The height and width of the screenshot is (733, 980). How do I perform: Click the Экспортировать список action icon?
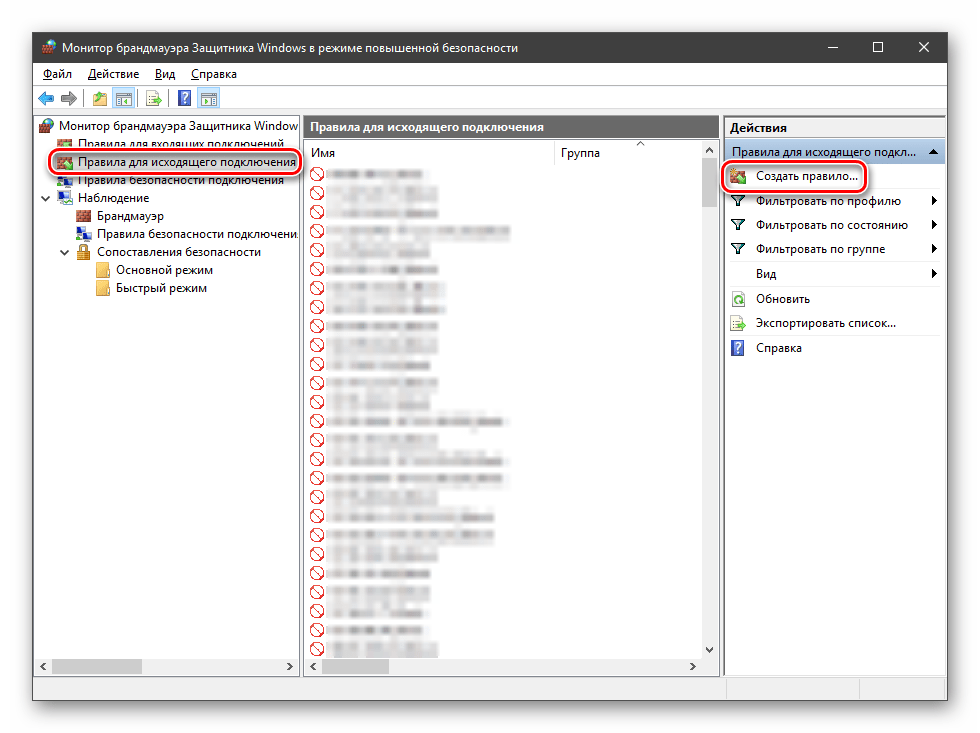[738, 323]
